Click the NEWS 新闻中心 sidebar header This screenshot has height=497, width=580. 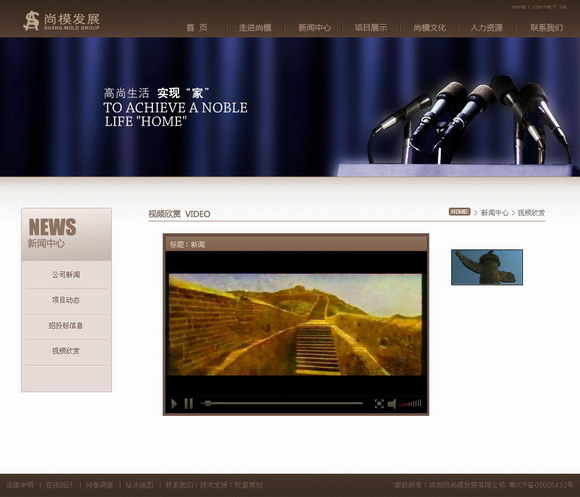67,234
